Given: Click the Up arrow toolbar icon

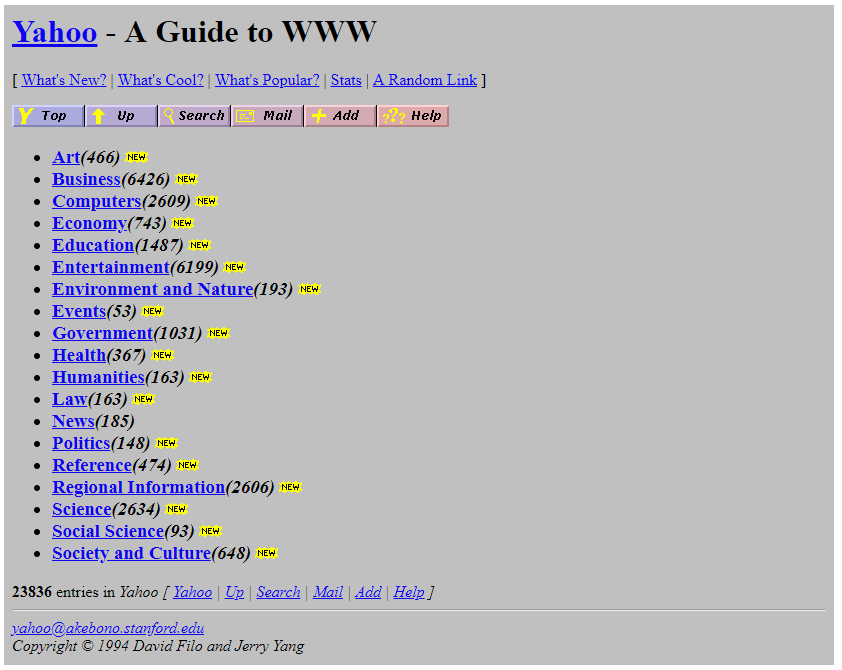Looking at the screenshot, I should 120,115.
